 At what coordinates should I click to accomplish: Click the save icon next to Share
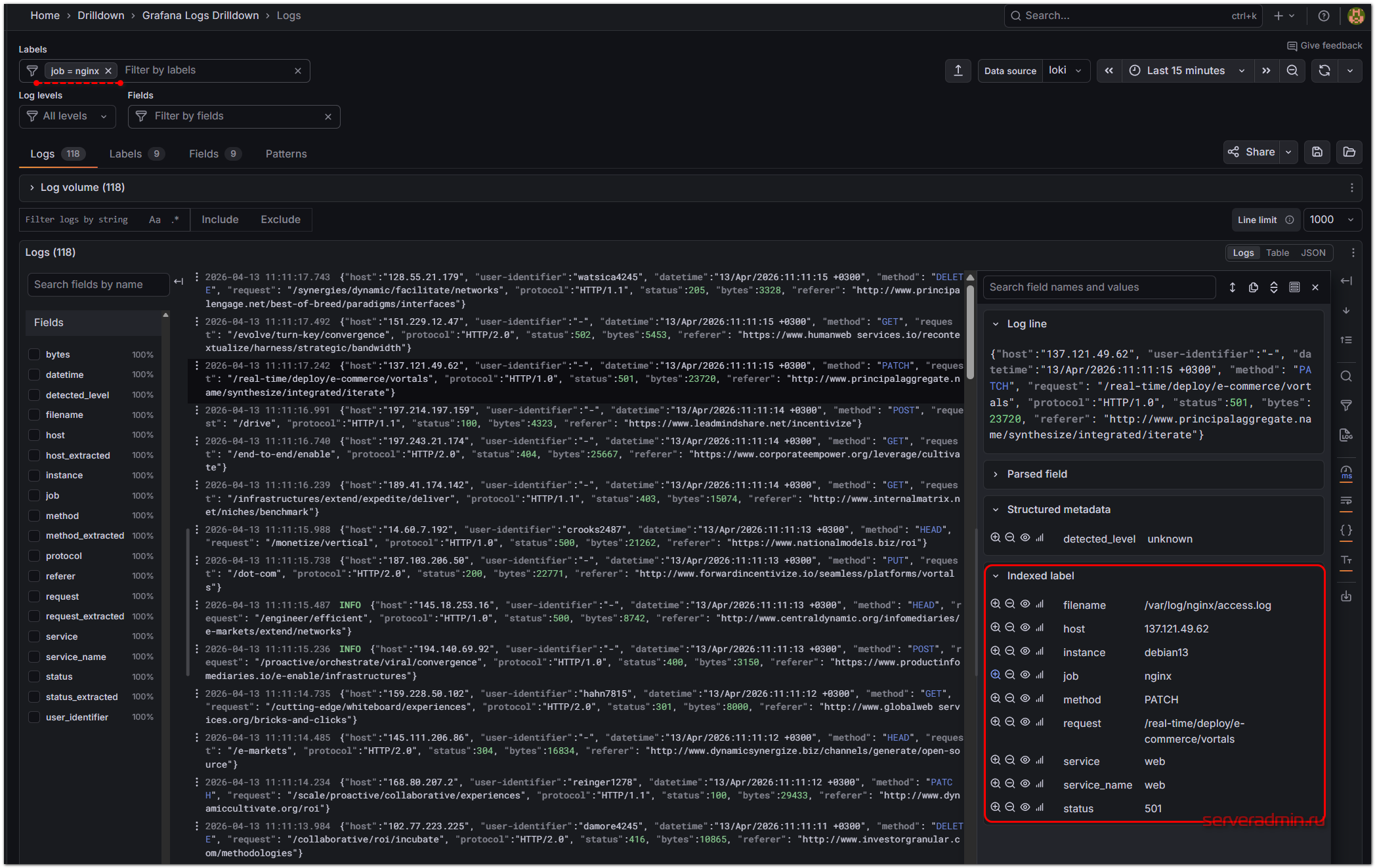click(x=1317, y=152)
